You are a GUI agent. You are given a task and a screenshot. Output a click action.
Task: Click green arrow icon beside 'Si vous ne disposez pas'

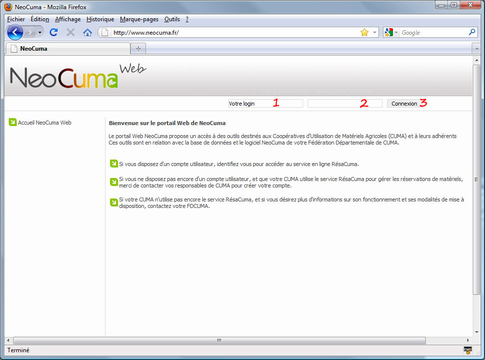click(114, 182)
